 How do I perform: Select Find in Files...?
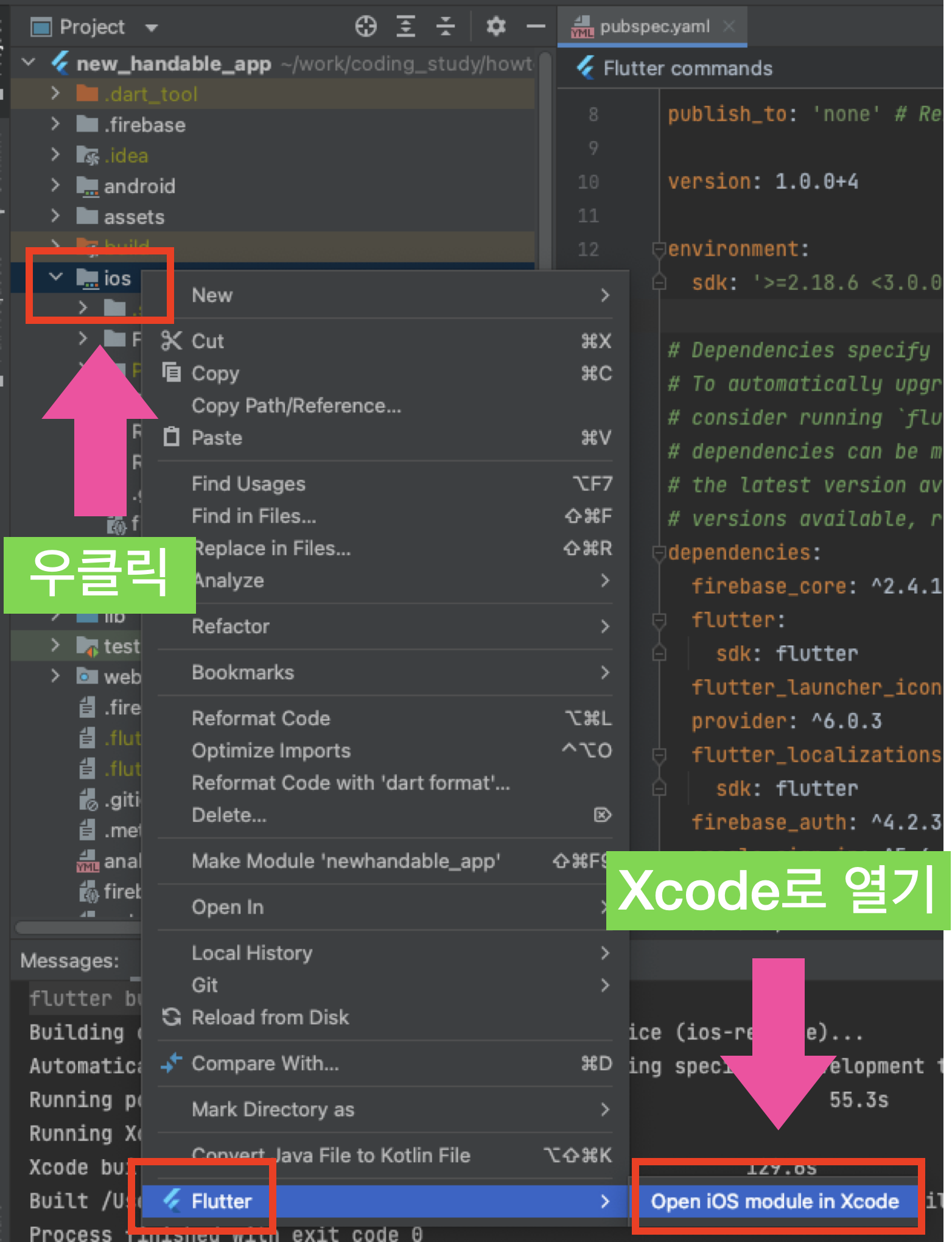coord(385,516)
